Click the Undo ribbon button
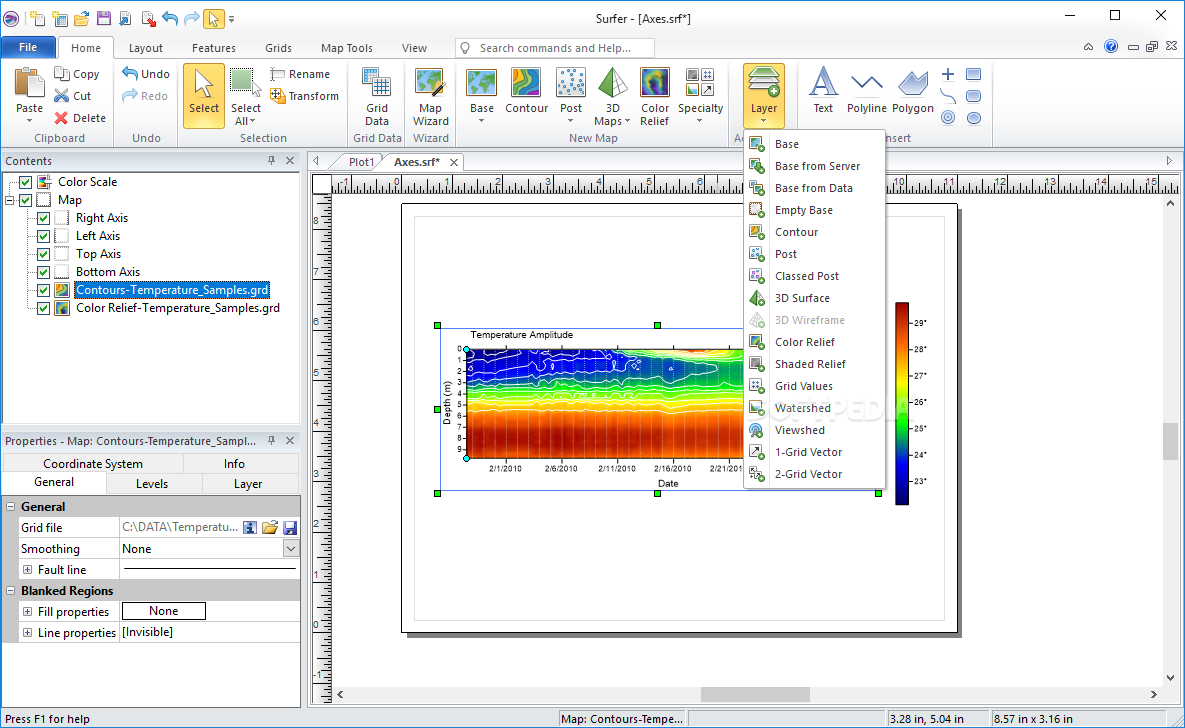1185x728 pixels. coord(146,74)
